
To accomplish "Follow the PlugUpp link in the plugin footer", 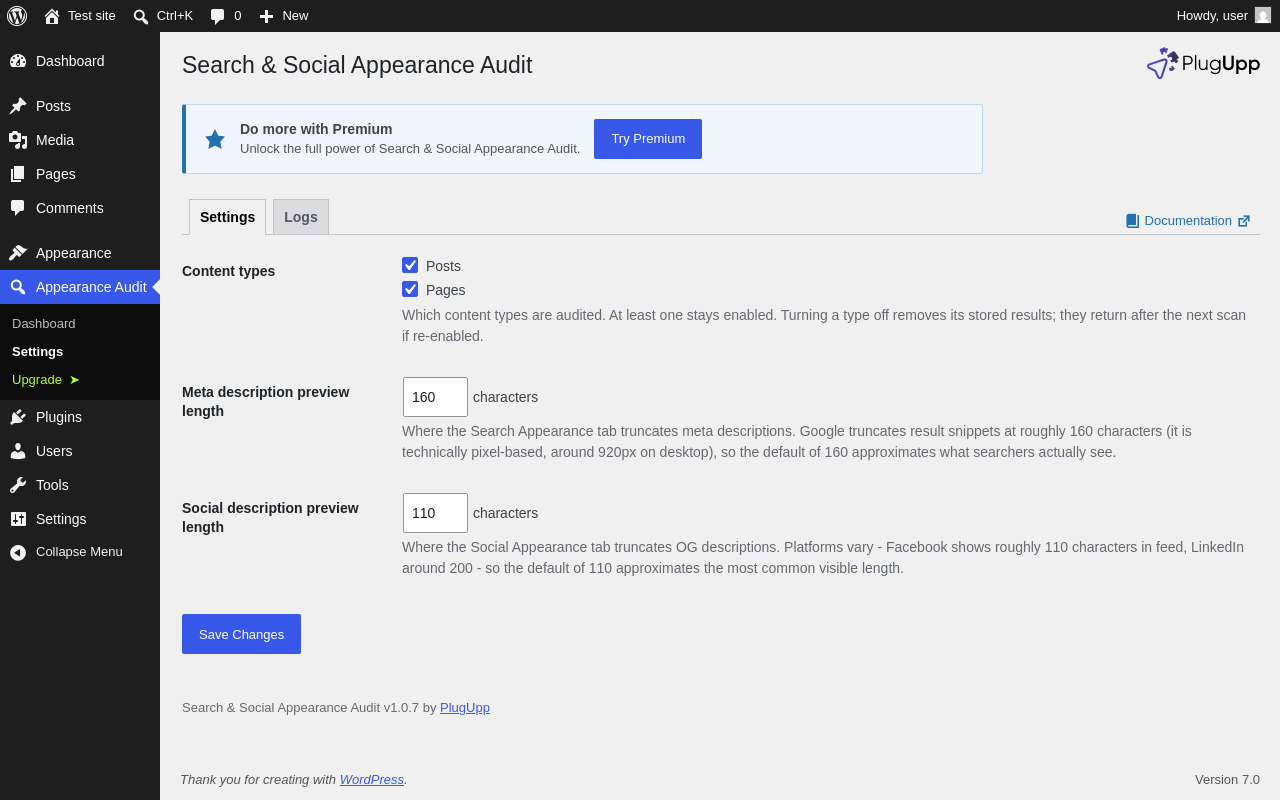I will (465, 708).
